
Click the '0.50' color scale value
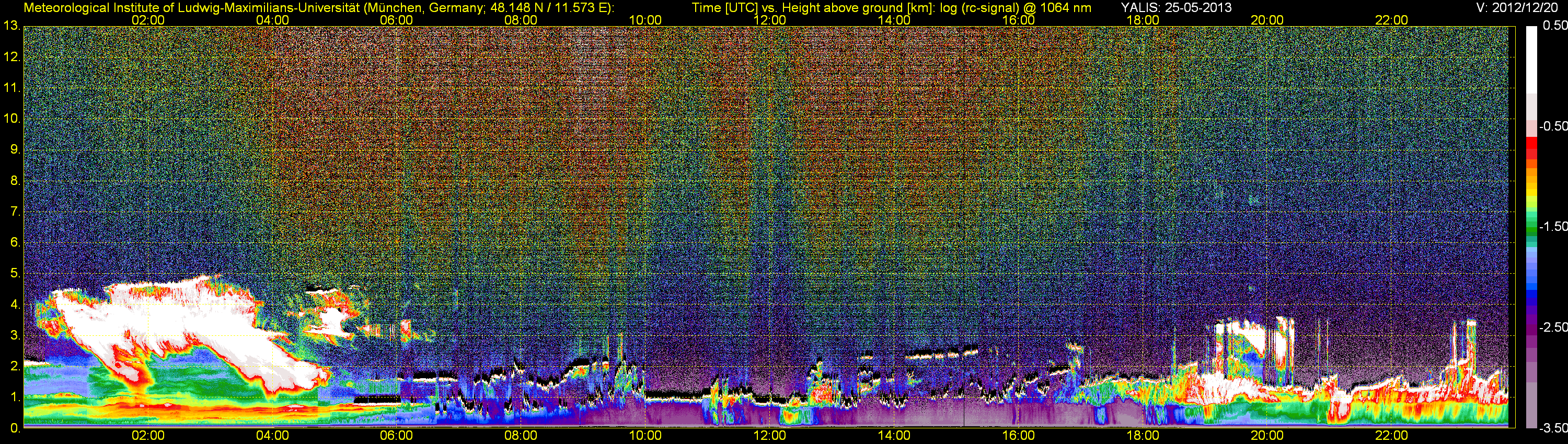(1554, 26)
